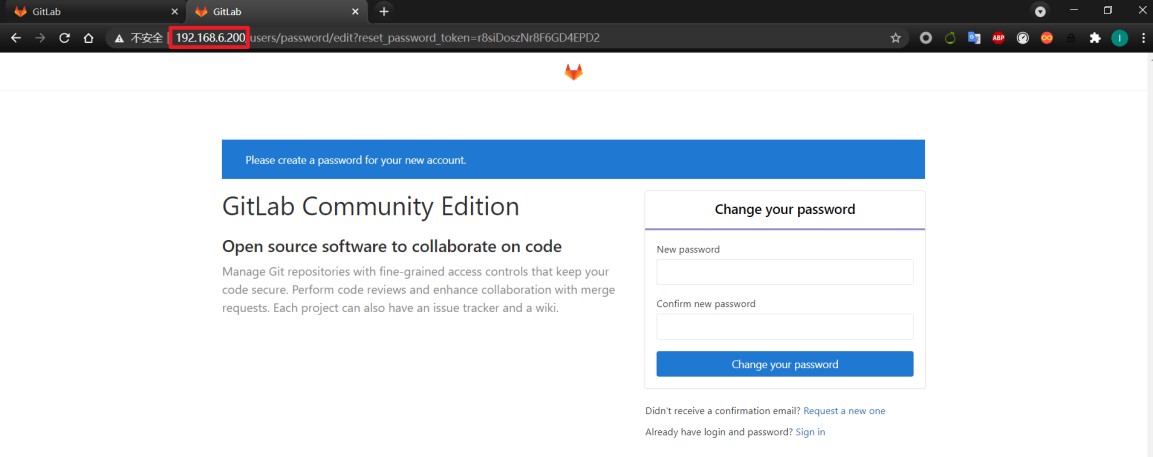Screen dimensions: 1153x457
Task: Close the active GitLab tab
Action: coord(355,12)
